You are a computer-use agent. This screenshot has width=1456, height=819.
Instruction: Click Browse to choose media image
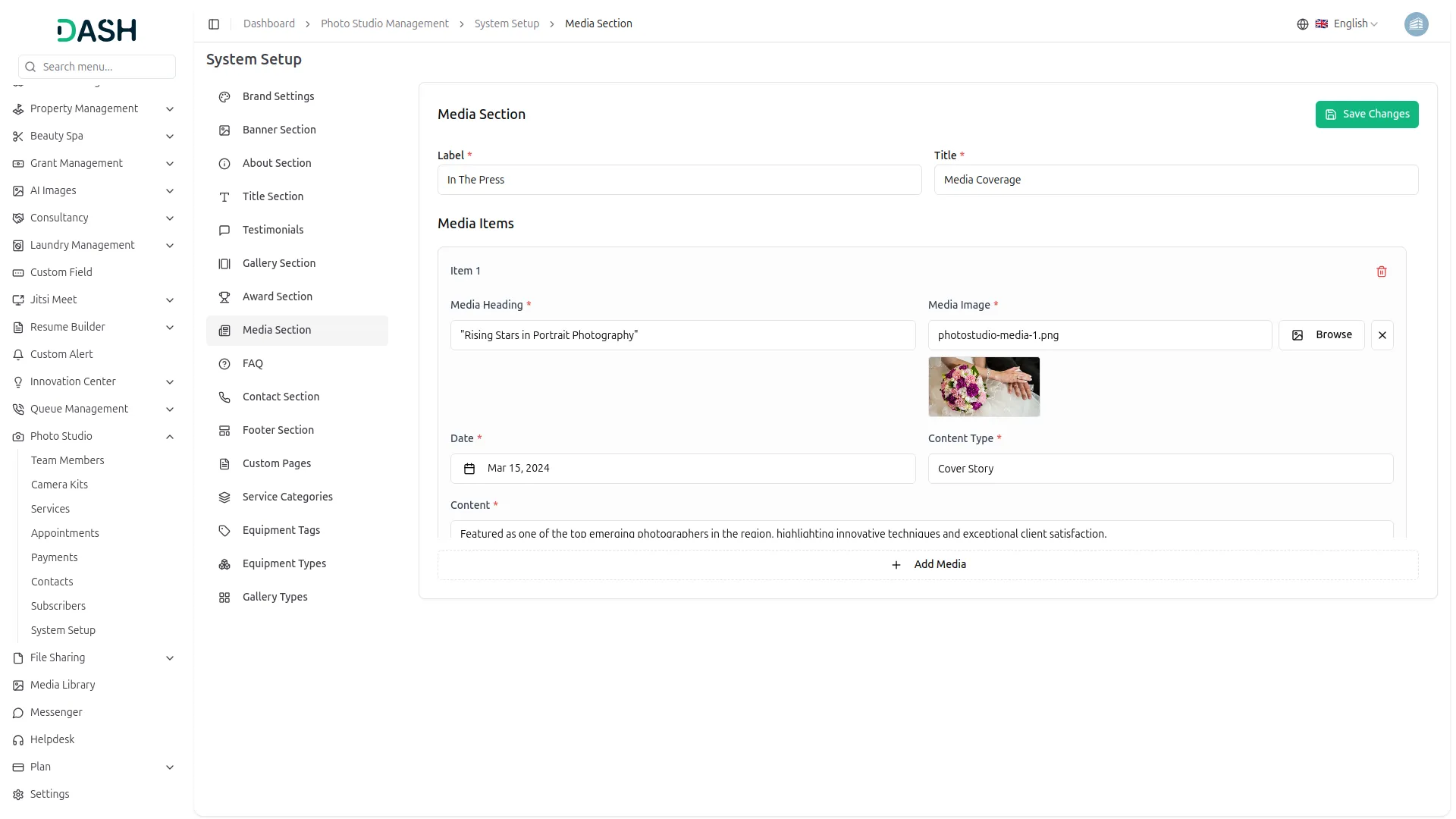(x=1321, y=335)
